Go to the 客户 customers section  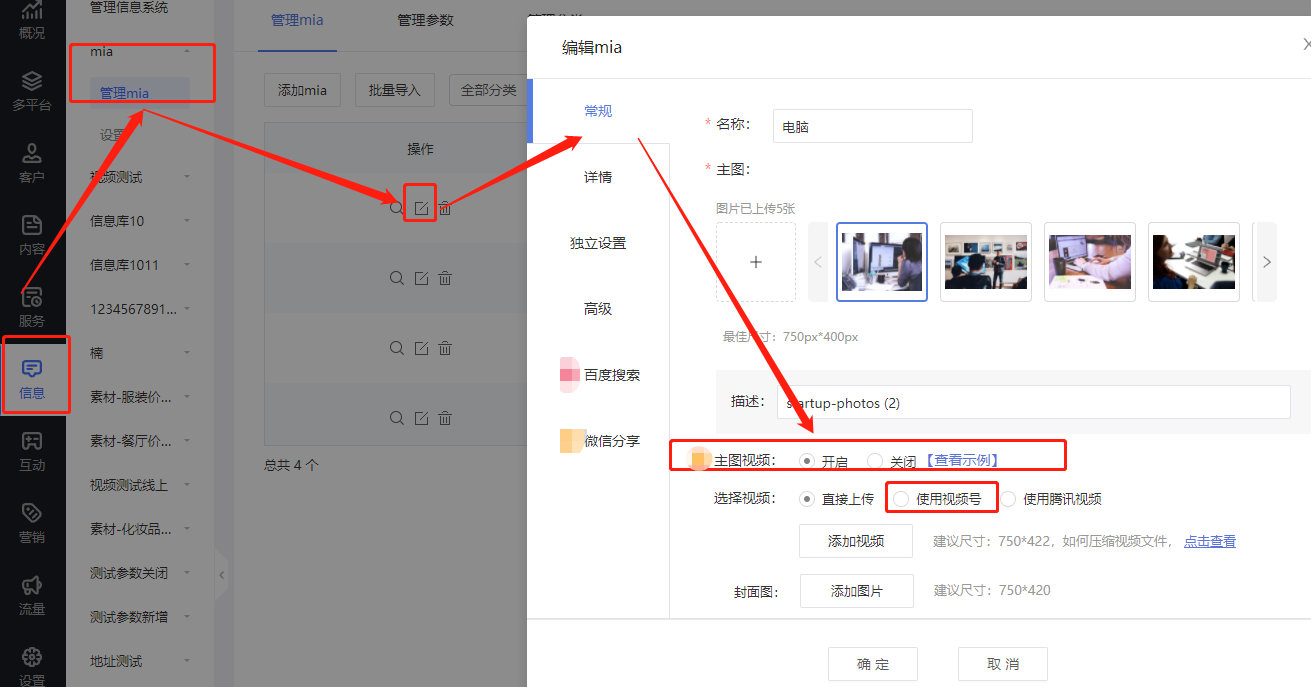point(32,163)
